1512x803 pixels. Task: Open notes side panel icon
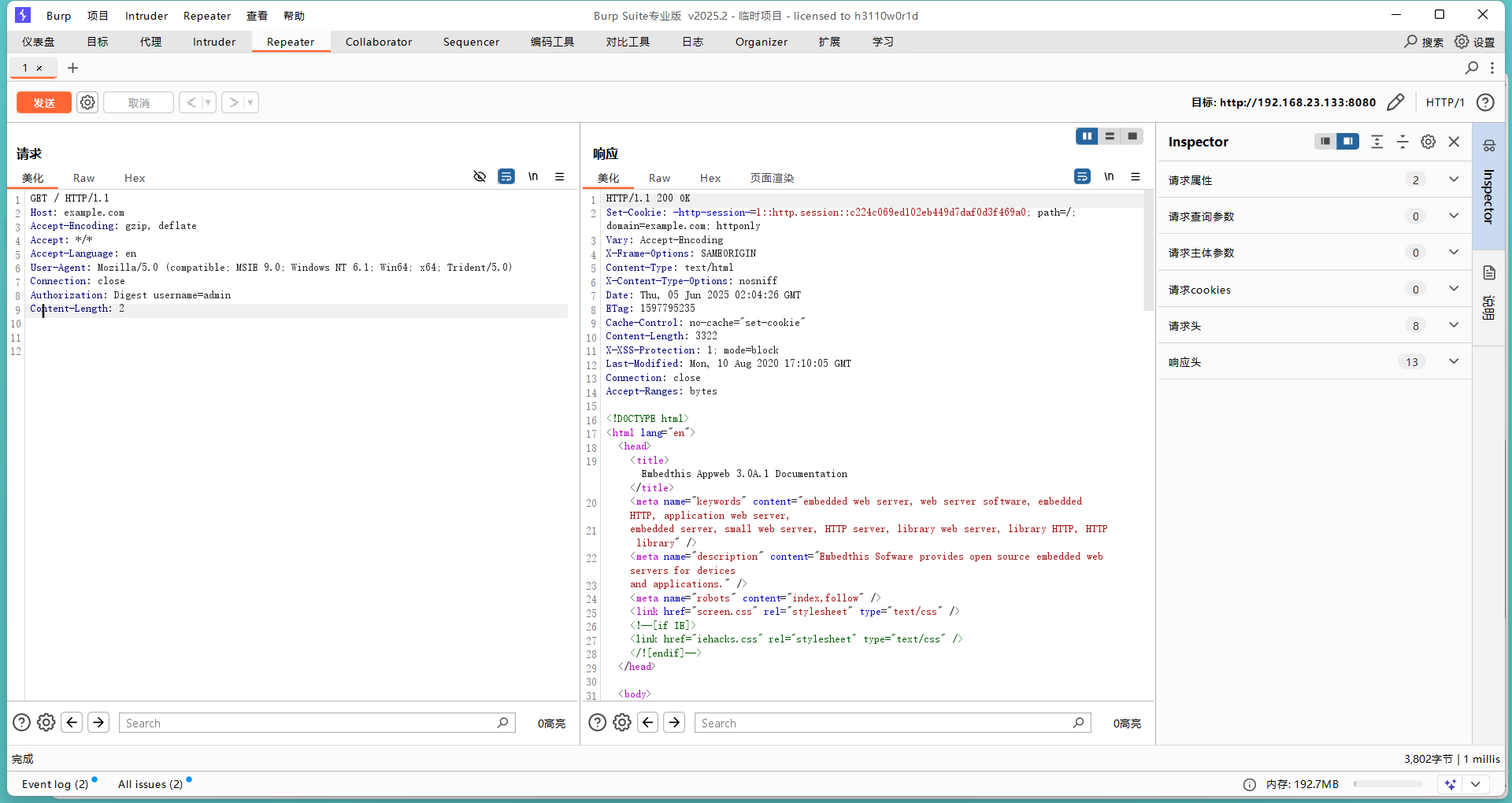[x=1488, y=273]
